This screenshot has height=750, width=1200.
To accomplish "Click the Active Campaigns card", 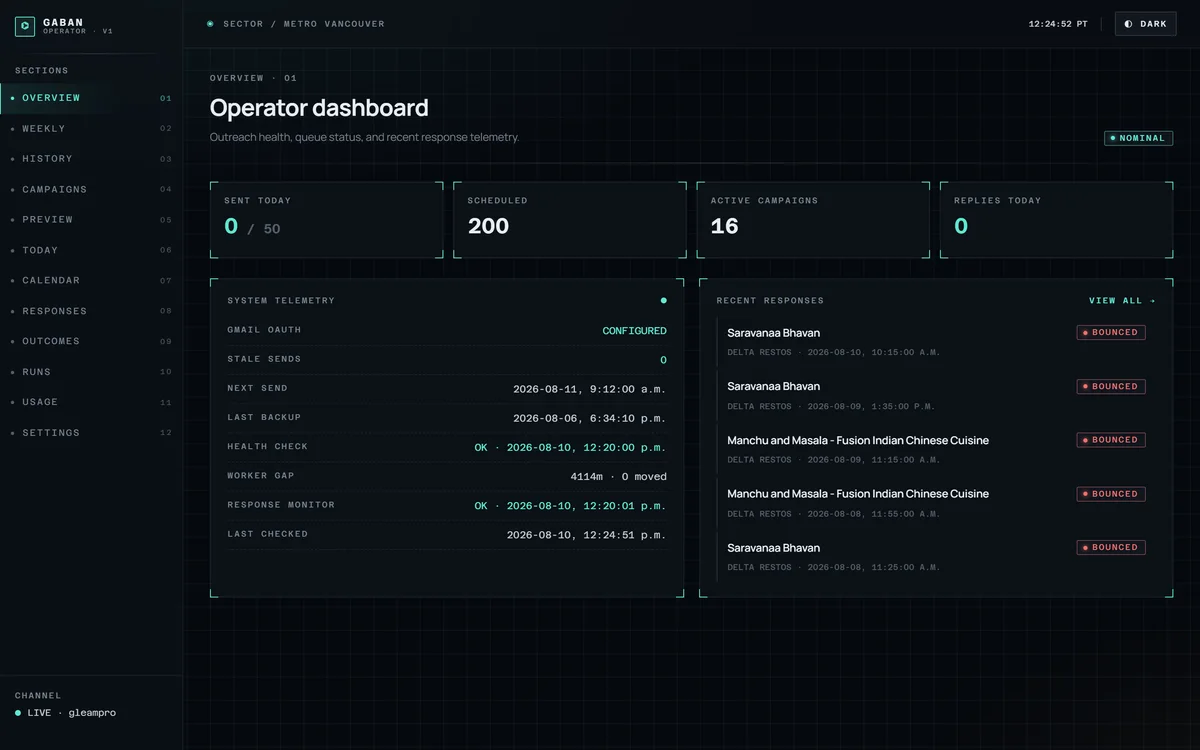I will click(x=813, y=220).
